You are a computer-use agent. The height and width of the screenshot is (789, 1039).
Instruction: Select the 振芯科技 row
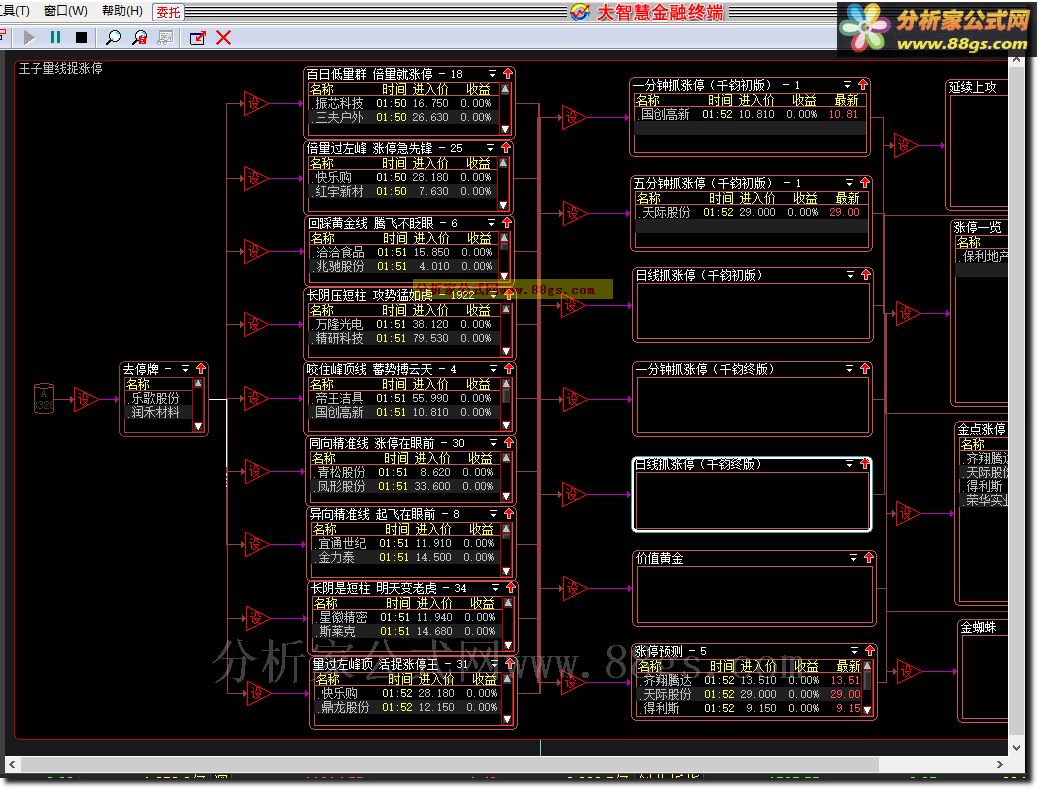(404, 103)
